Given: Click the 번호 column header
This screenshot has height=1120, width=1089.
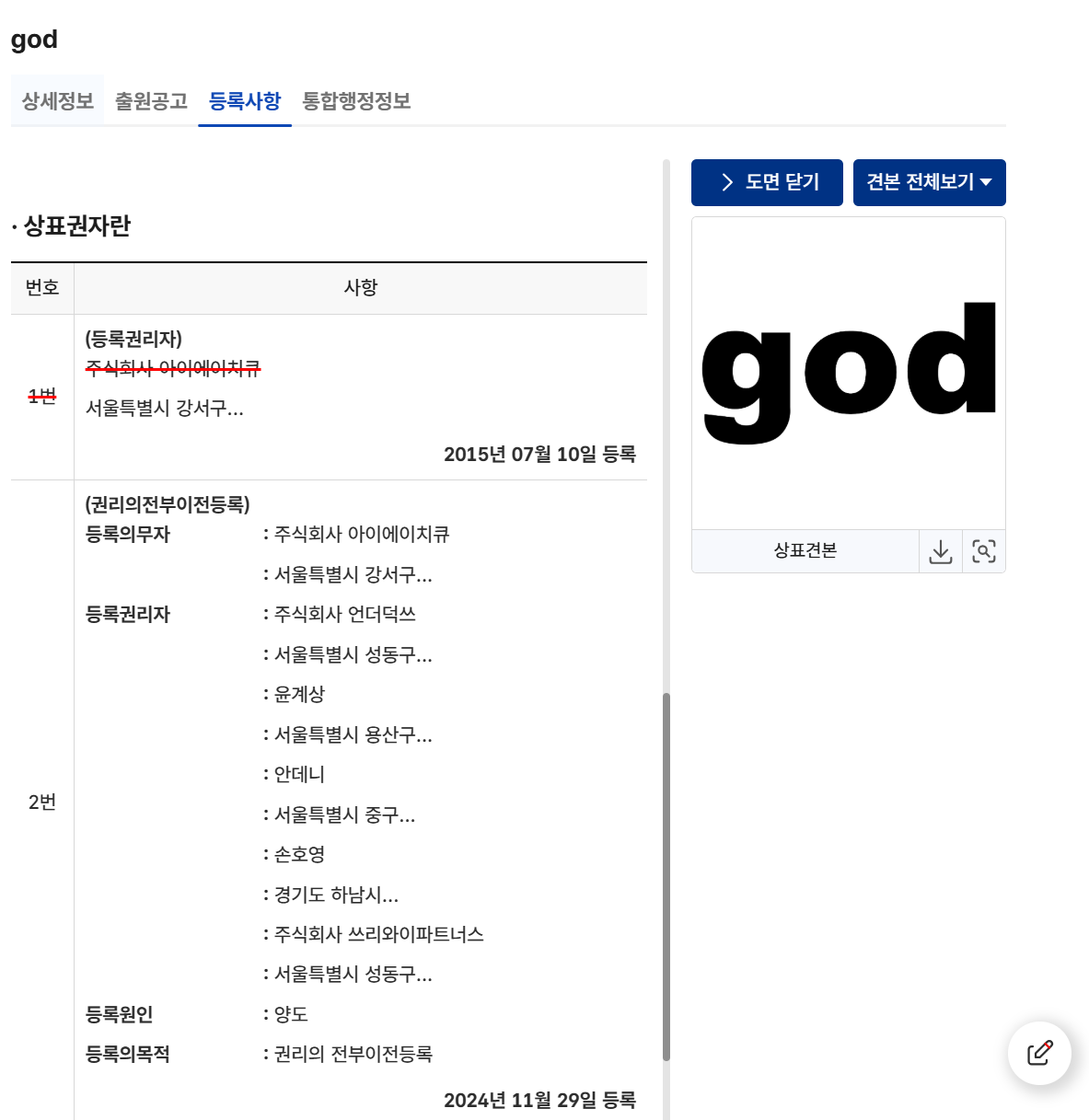Looking at the screenshot, I should click(42, 288).
